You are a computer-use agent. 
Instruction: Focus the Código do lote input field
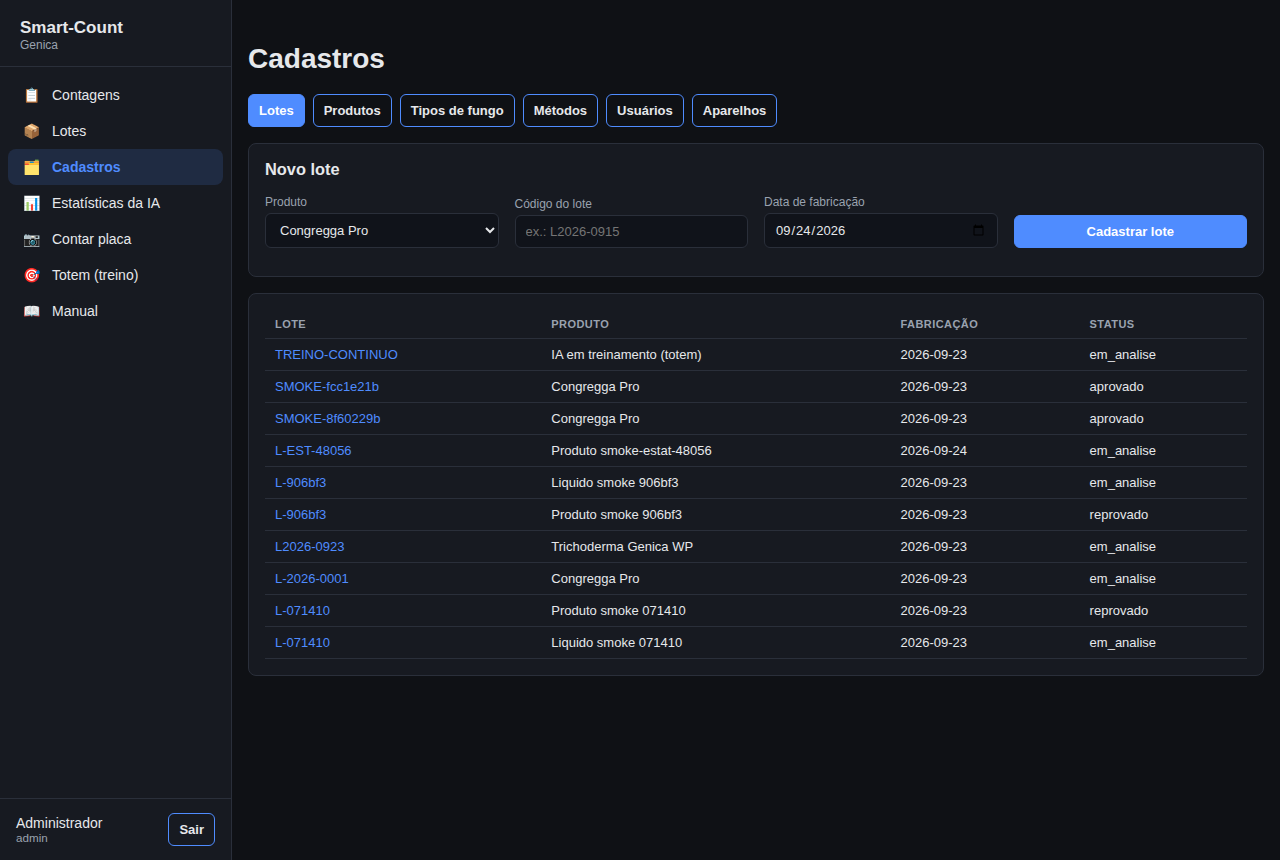pos(631,231)
